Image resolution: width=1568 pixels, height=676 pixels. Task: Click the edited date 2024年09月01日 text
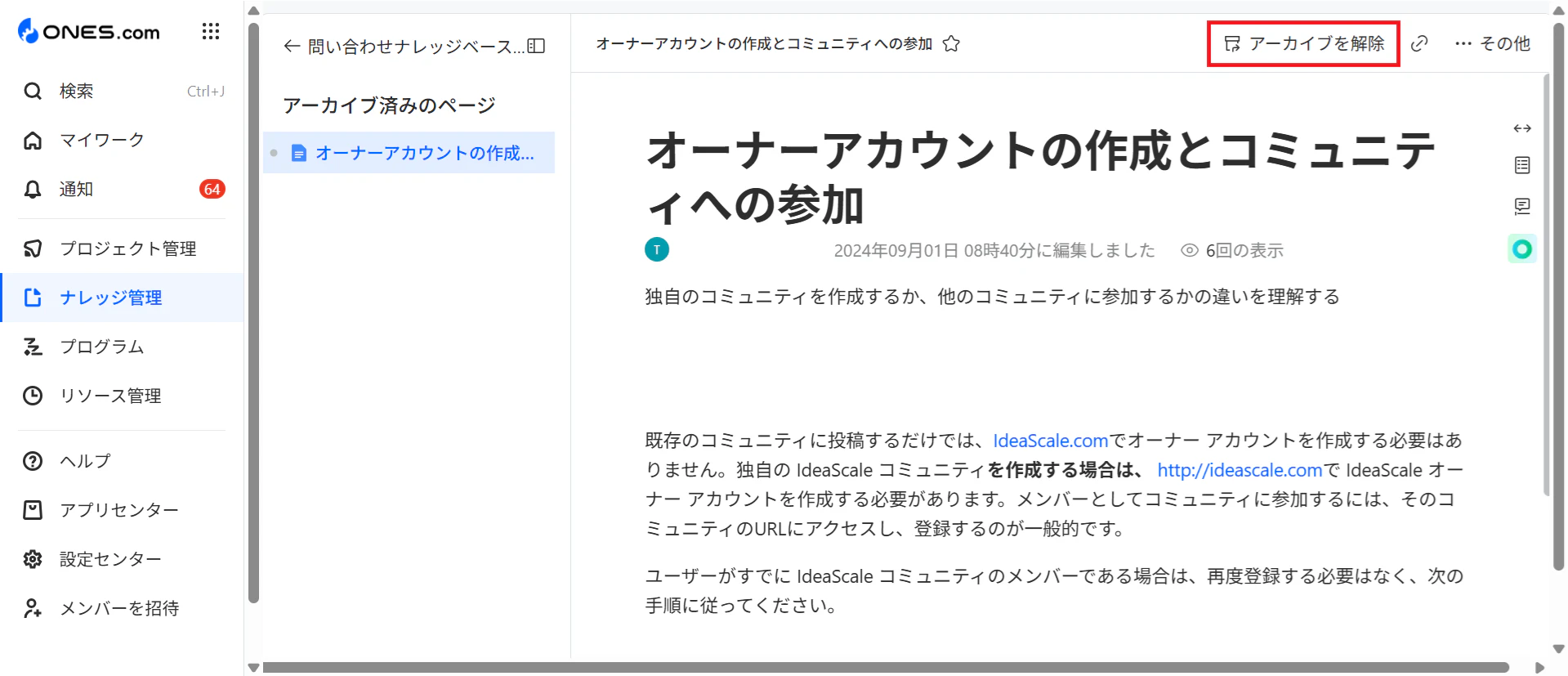click(994, 250)
